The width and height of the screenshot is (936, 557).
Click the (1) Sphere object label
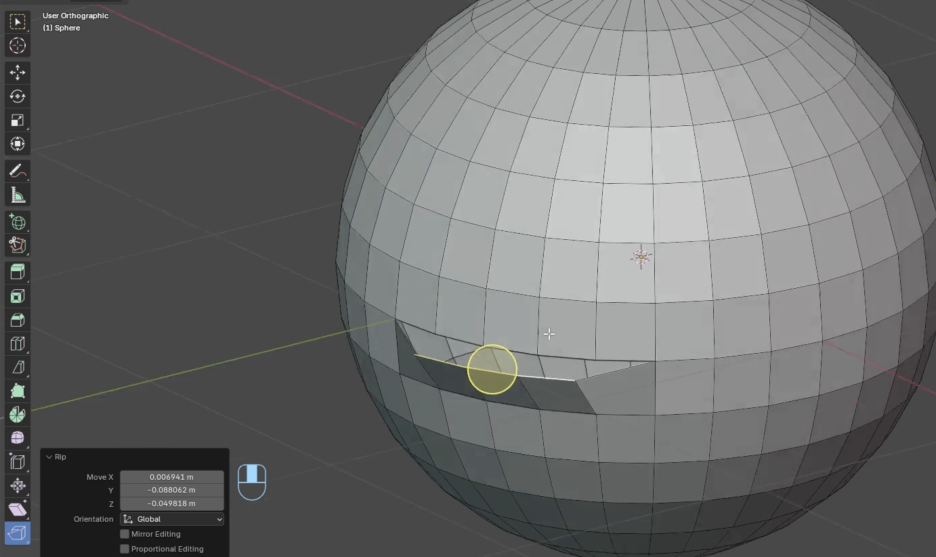click(x=61, y=27)
